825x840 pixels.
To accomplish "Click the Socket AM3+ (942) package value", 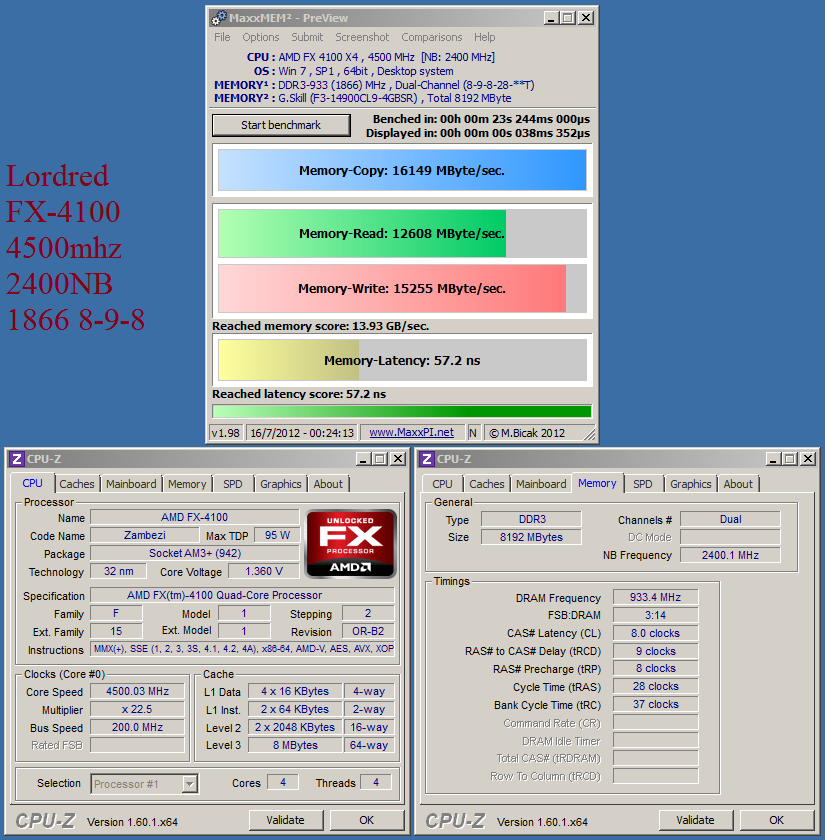I will coord(194,553).
